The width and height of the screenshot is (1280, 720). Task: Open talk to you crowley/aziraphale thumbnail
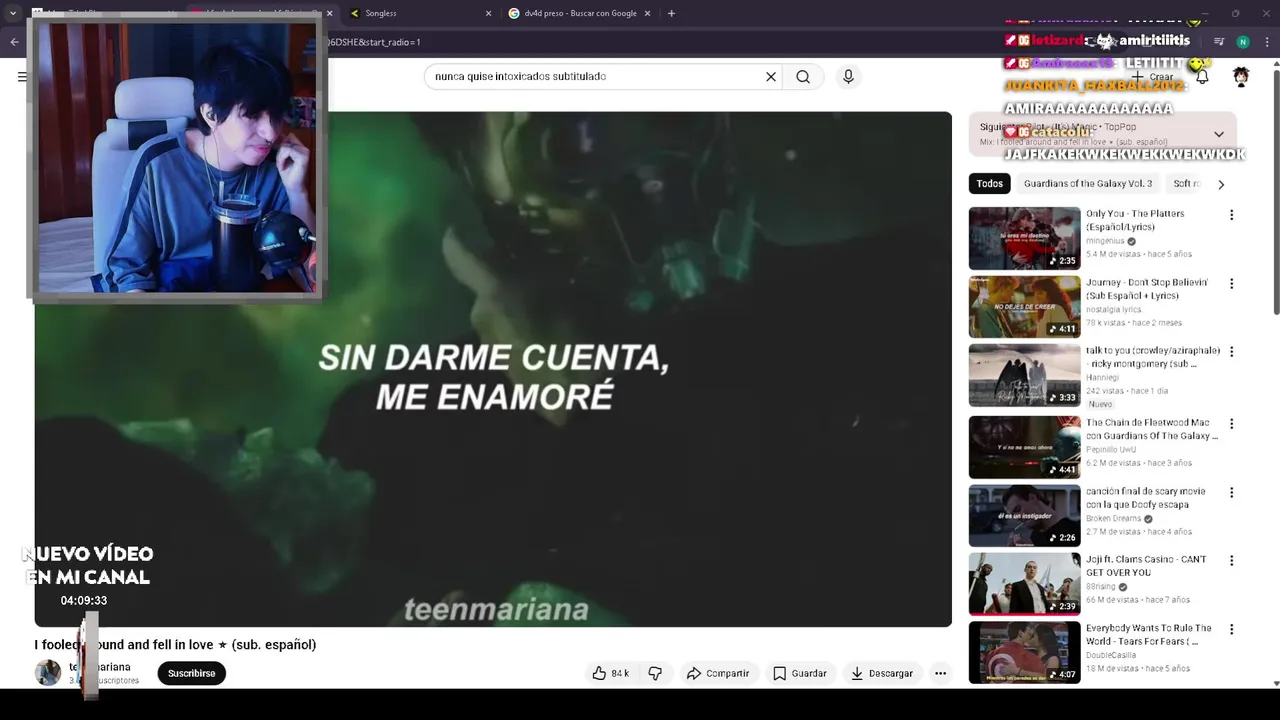1024,376
